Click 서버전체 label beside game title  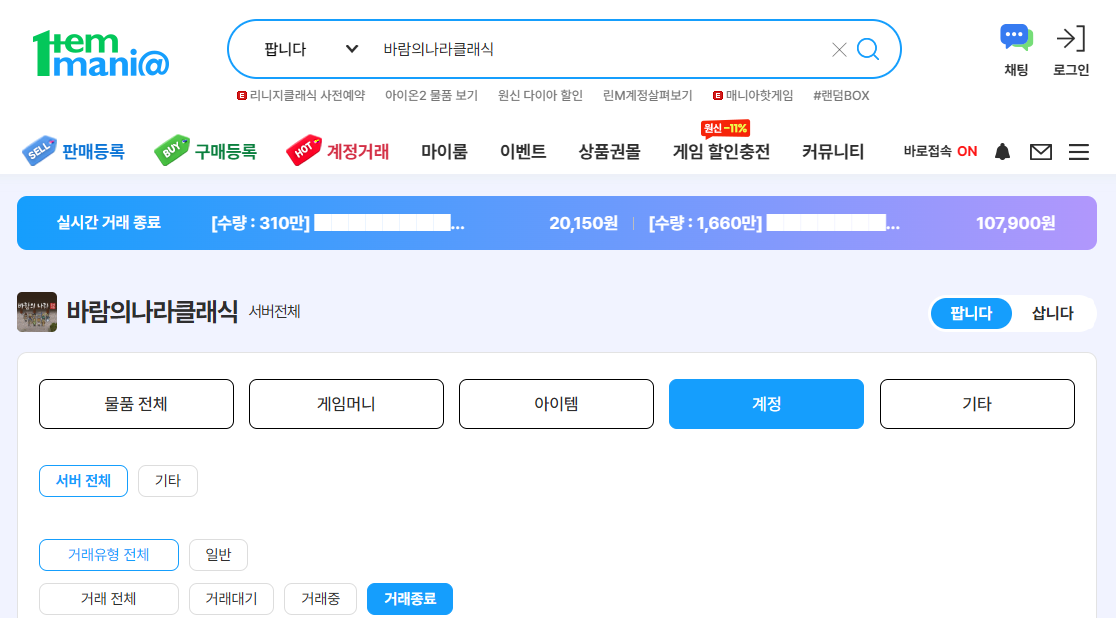(x=275, y=311)
